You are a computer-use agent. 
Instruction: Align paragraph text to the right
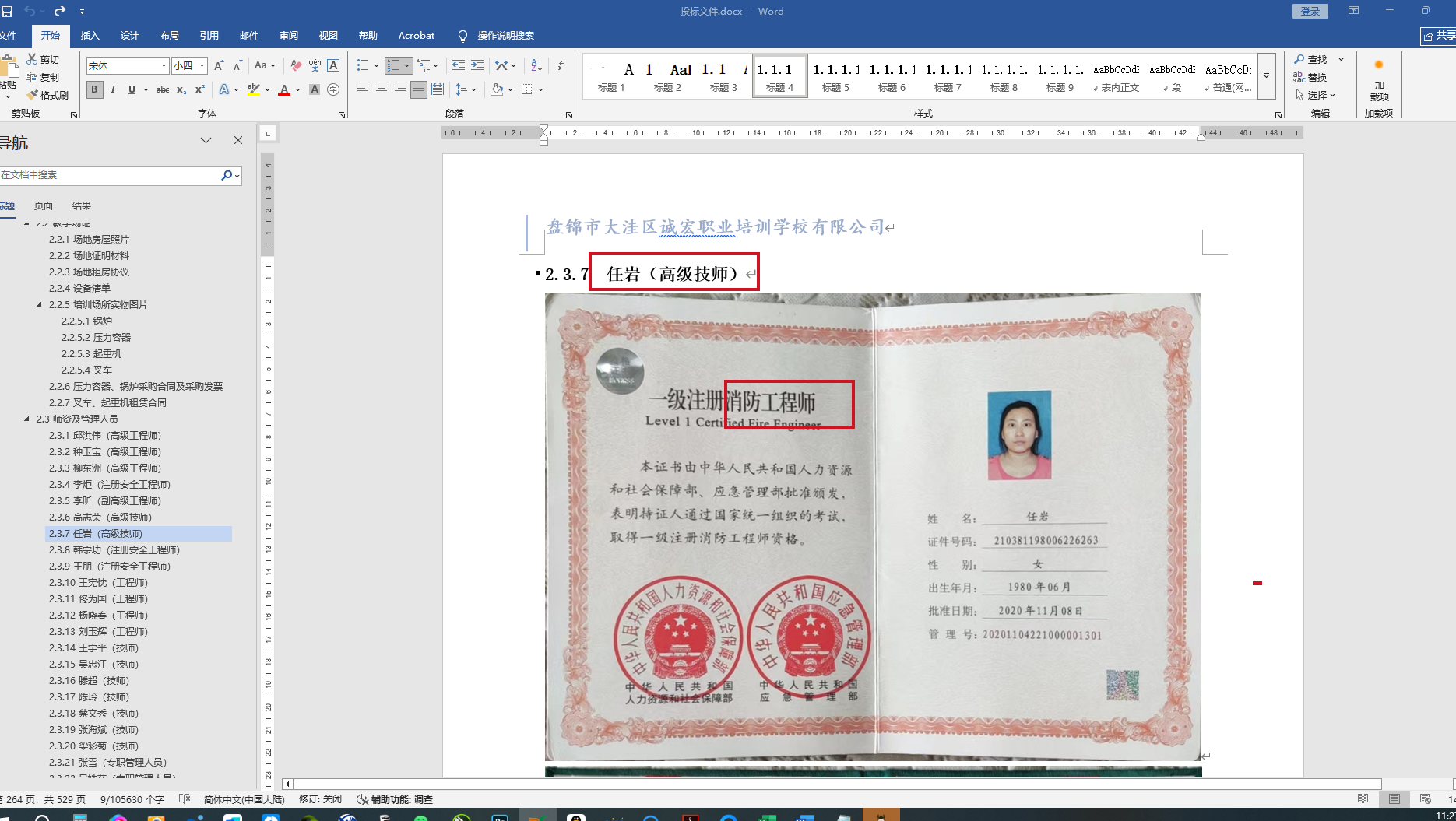(x=400, y=89)
